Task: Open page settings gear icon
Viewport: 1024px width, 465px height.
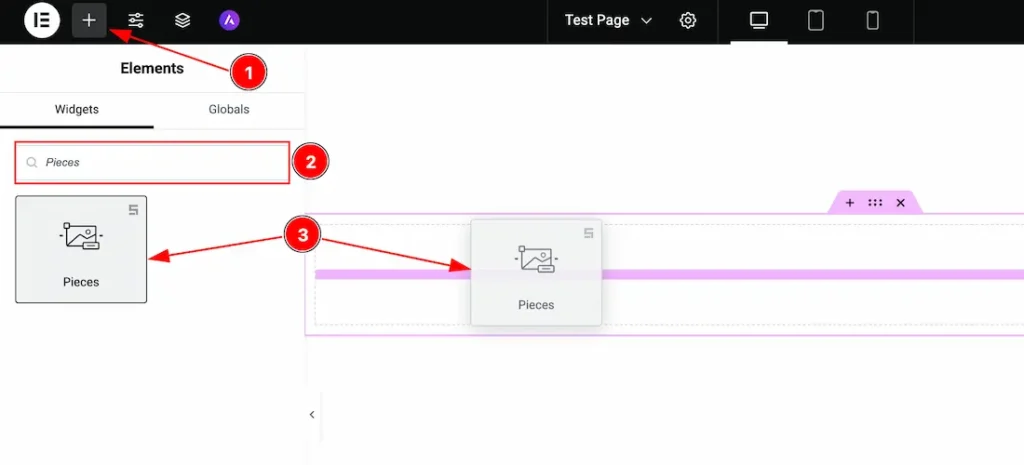Action: point(688,20)
